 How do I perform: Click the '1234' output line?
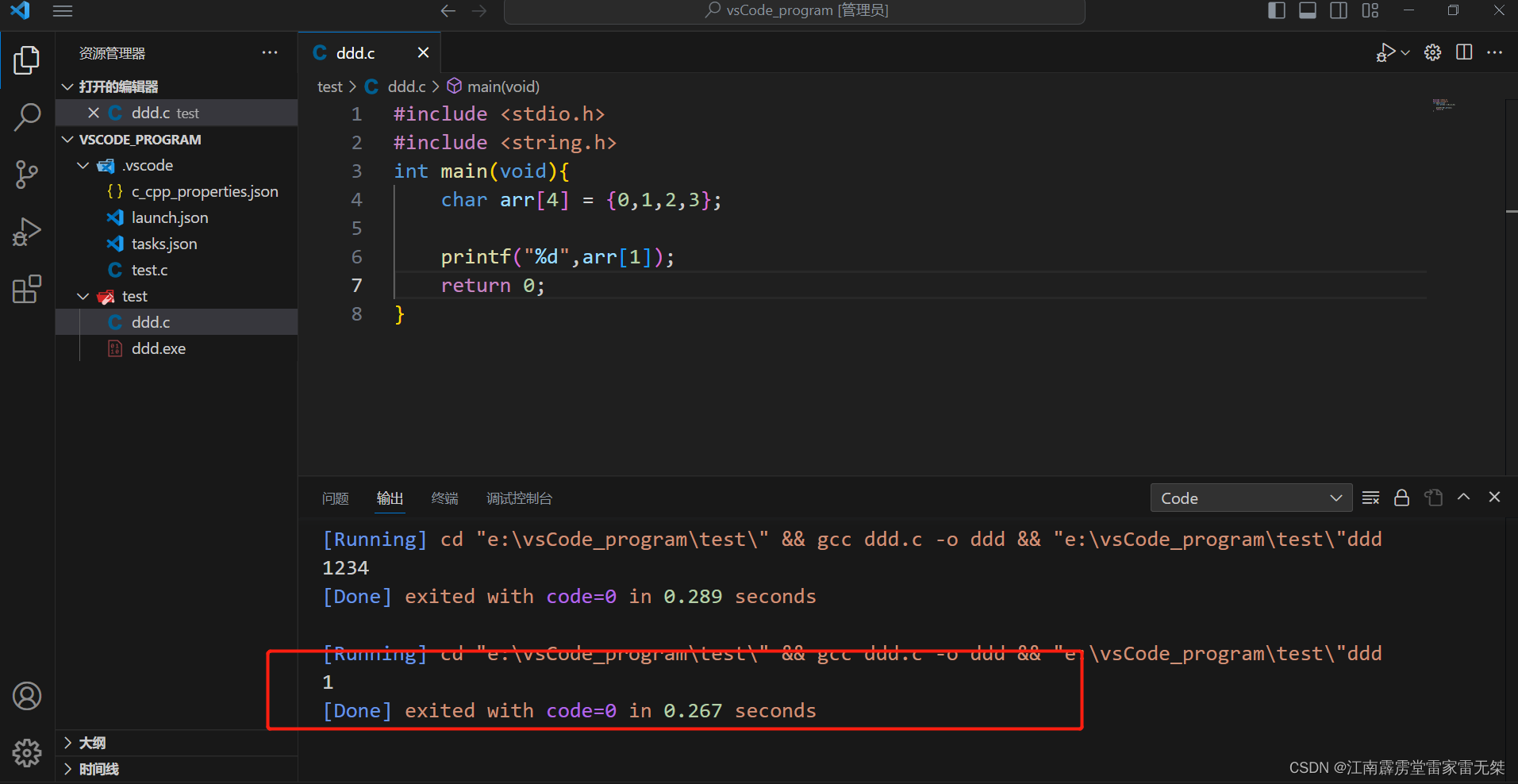(345, 568)
